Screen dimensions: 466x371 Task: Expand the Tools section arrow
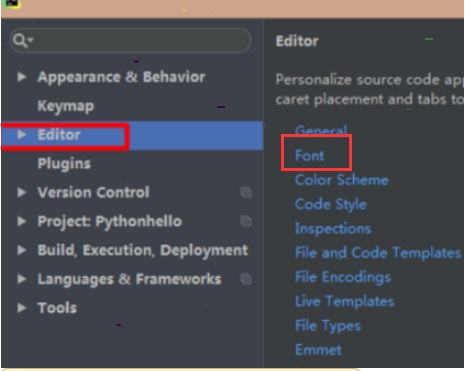(x=22, y=308)
